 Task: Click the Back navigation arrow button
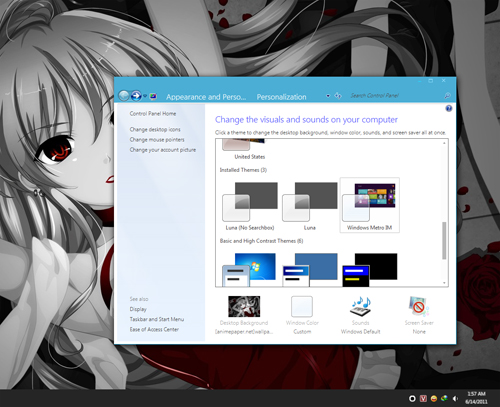(124, 96)
